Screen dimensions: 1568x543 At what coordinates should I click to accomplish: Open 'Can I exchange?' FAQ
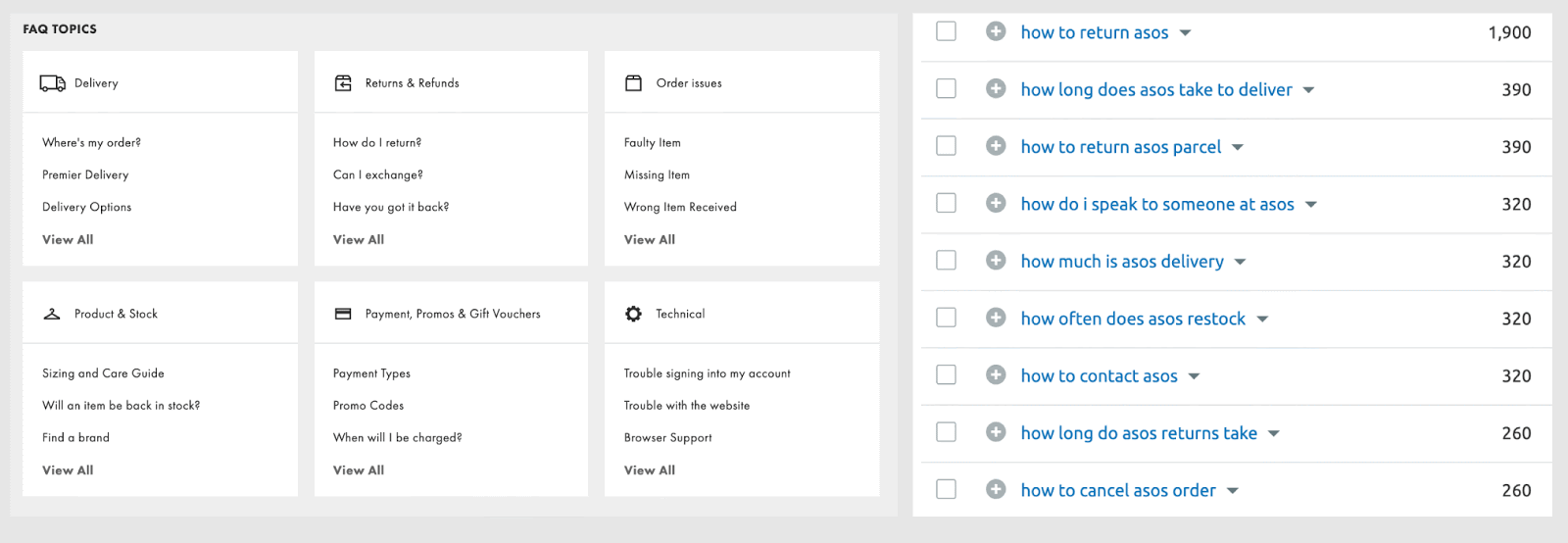coord(378,174)
